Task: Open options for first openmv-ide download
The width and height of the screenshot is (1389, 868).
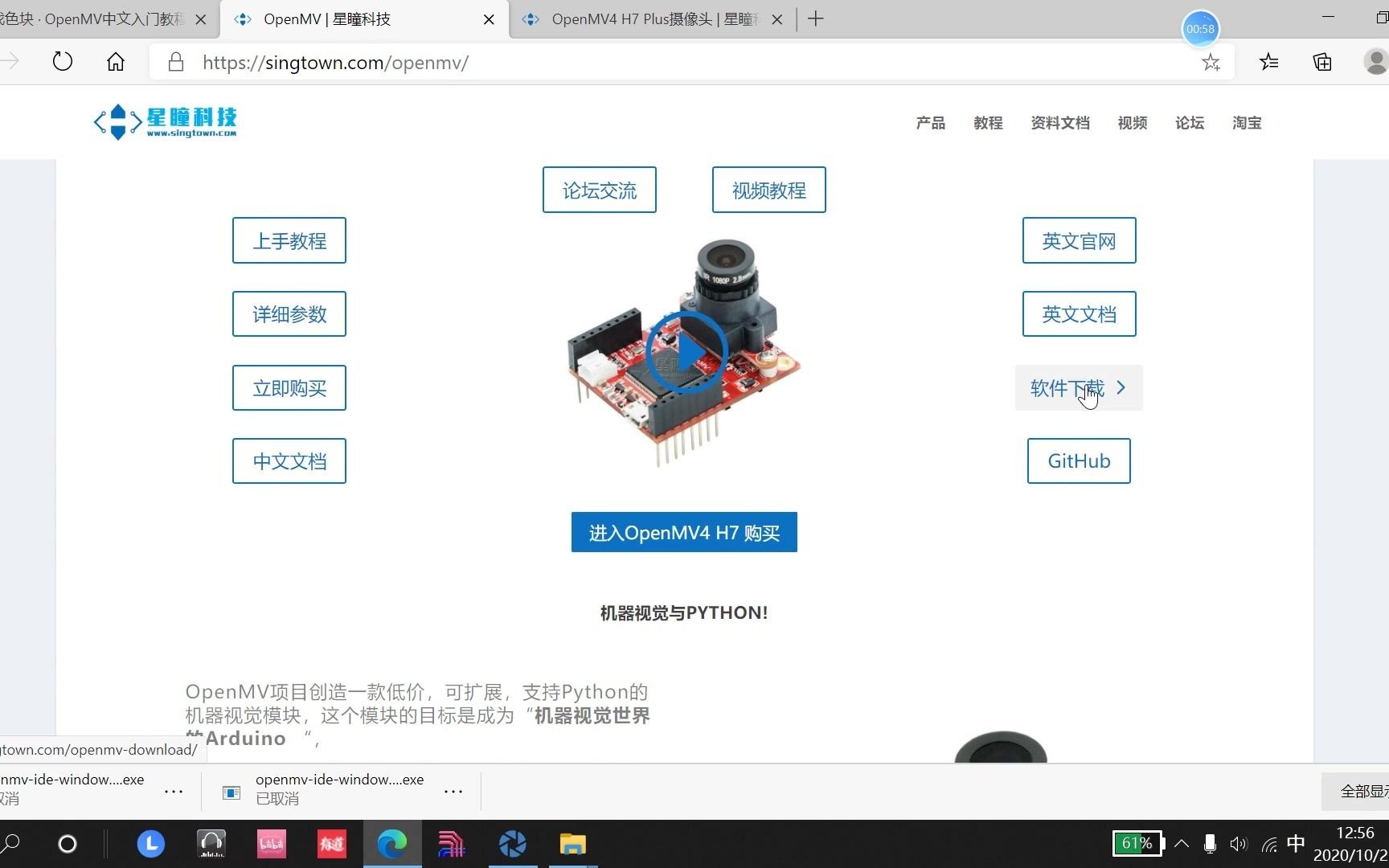Action: 174,792
